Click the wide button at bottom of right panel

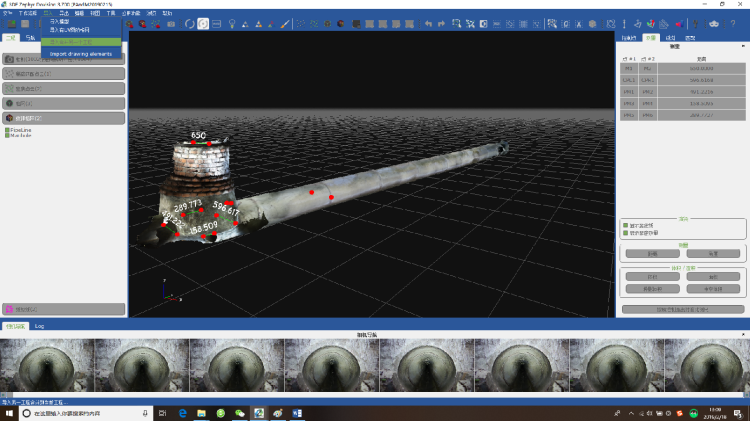(683, 309)
